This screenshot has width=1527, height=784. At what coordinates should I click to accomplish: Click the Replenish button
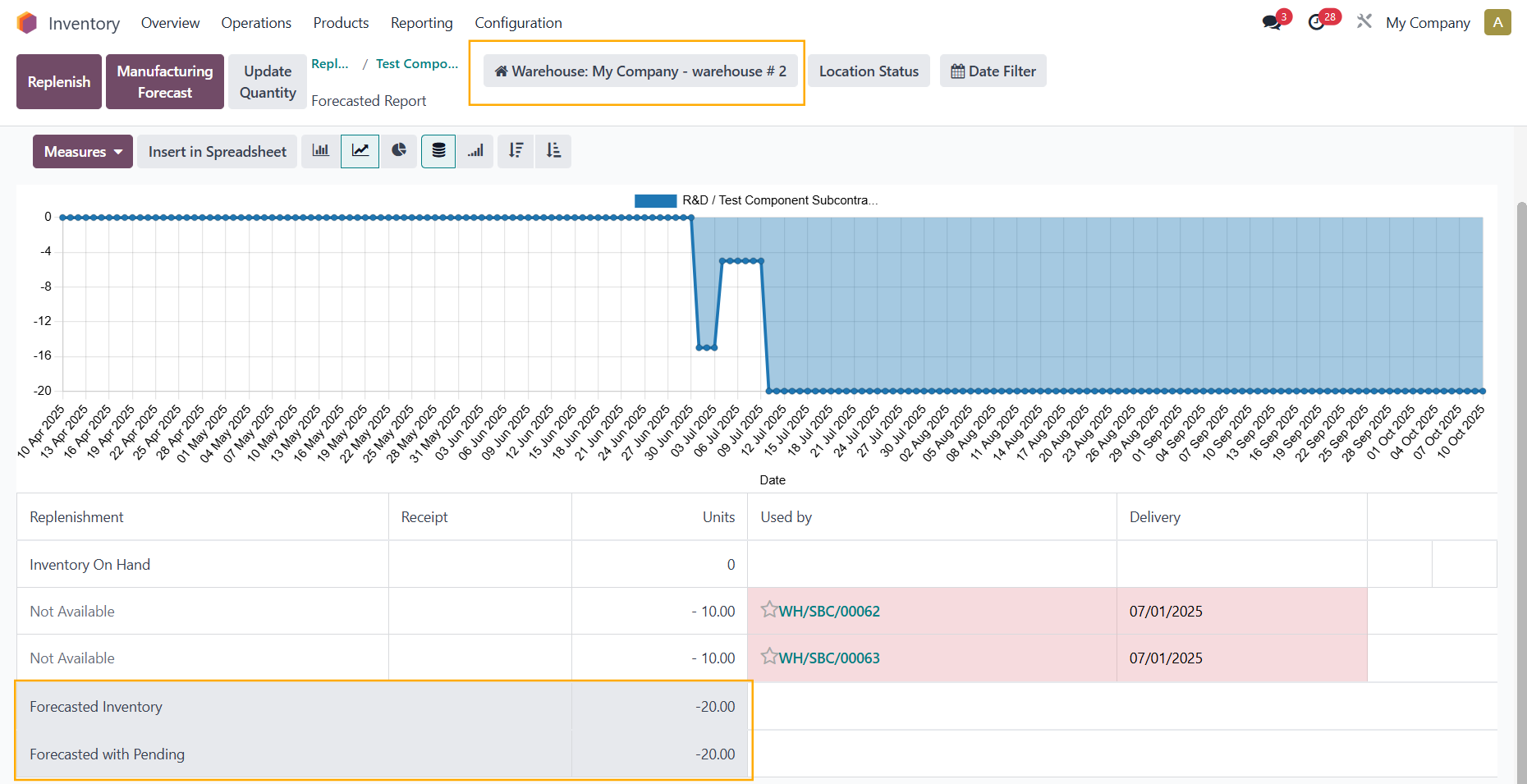pos(59,82)
